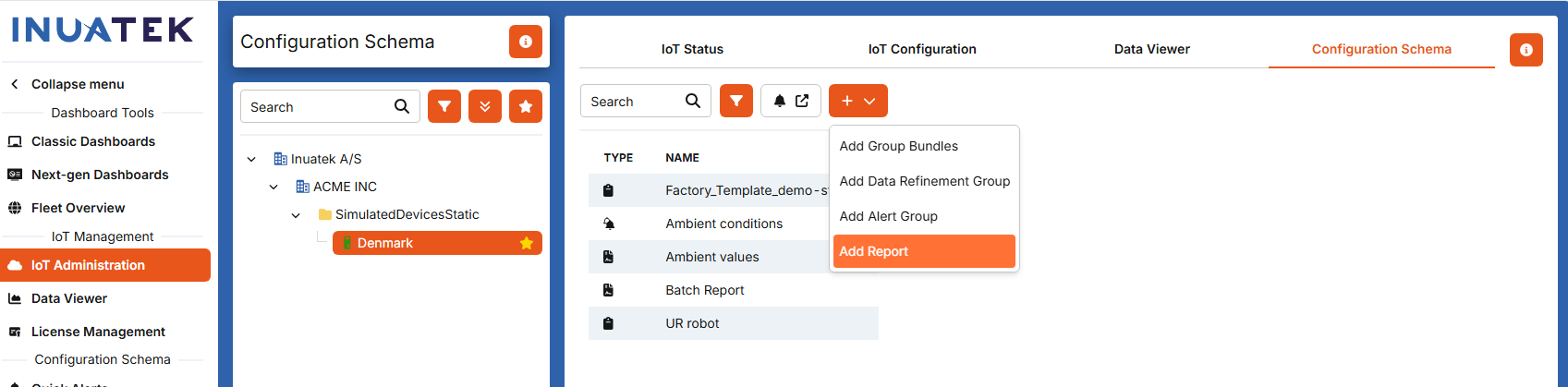Select ACME INC tree item
Image resolution: width=1568 pixels, height=387 pixels.
345,187
